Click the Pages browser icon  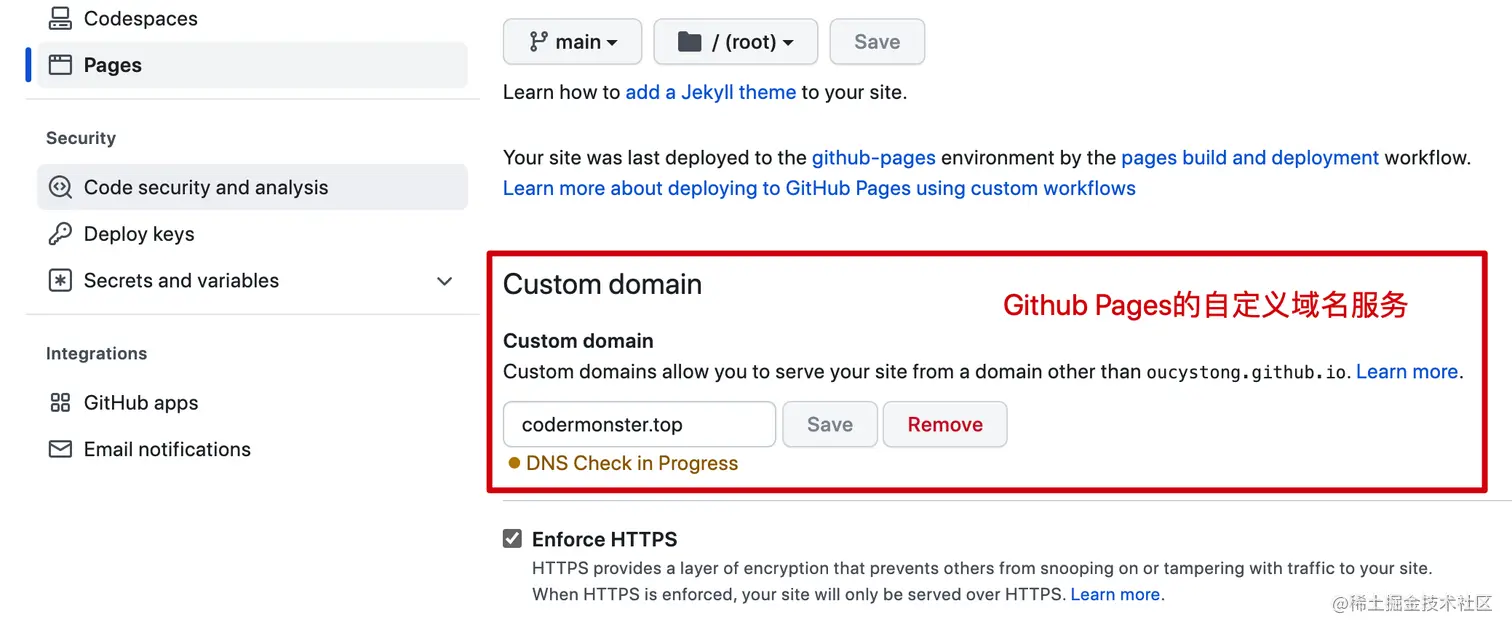[x=60, y=65]
